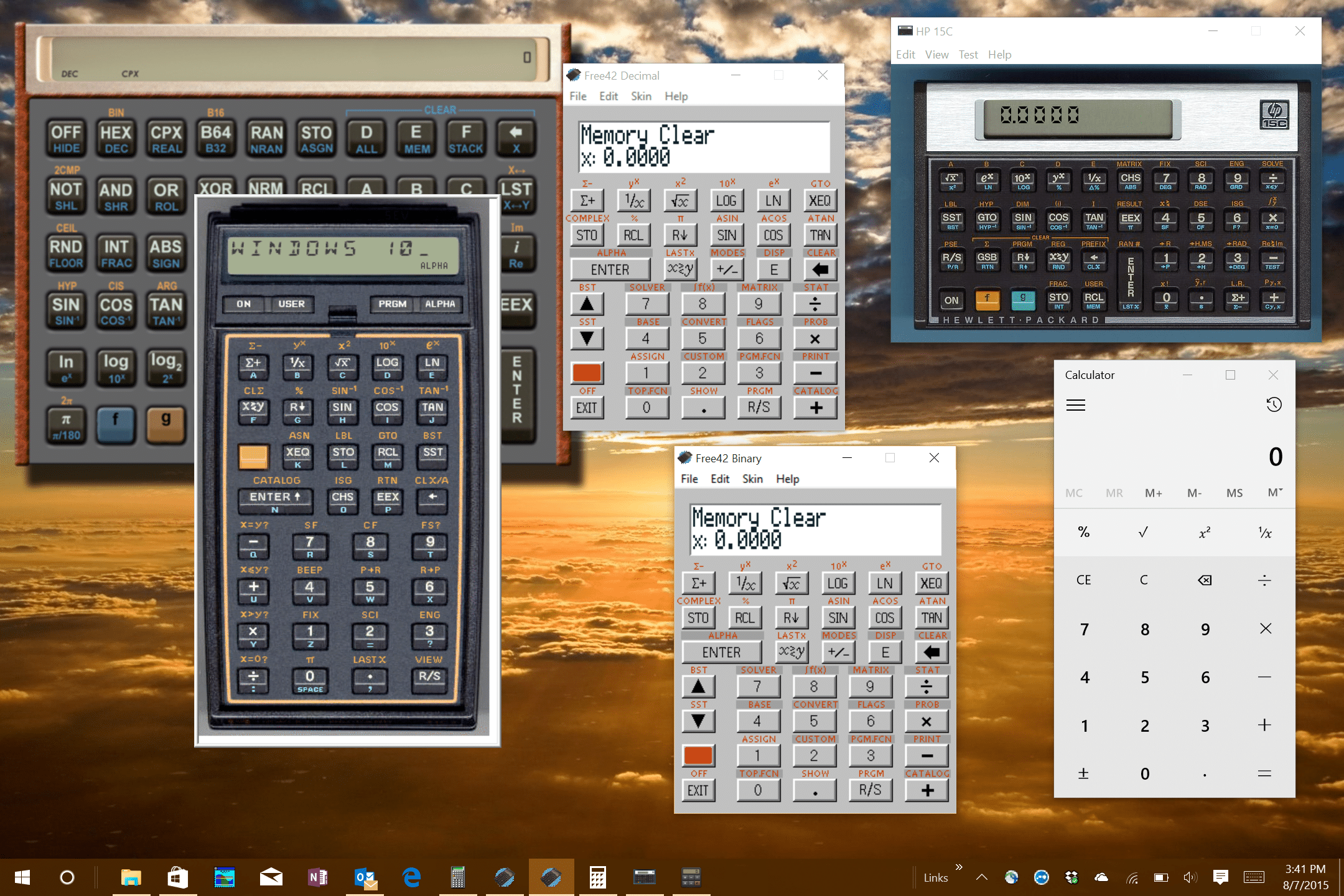Open Windows Start button
This screenshot has width=1344, height=896.
point(22,877)
